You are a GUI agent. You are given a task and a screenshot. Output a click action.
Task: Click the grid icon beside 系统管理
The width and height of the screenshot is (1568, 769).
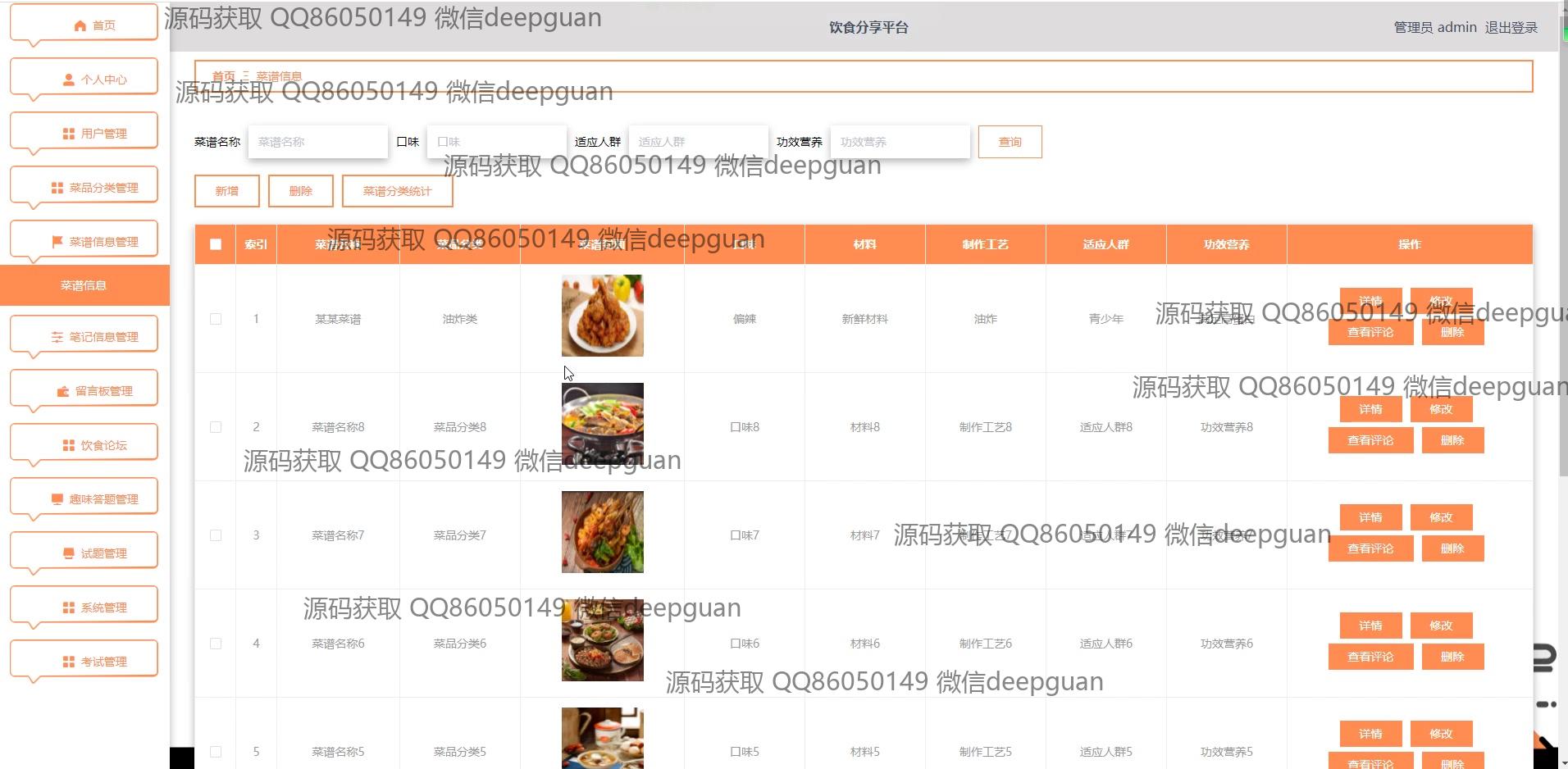point(69,607)
